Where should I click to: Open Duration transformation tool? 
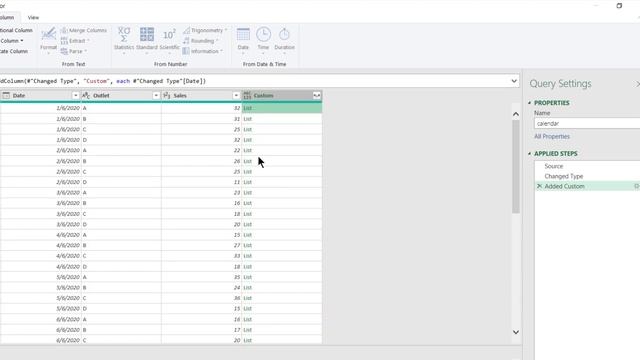(284, 39)
